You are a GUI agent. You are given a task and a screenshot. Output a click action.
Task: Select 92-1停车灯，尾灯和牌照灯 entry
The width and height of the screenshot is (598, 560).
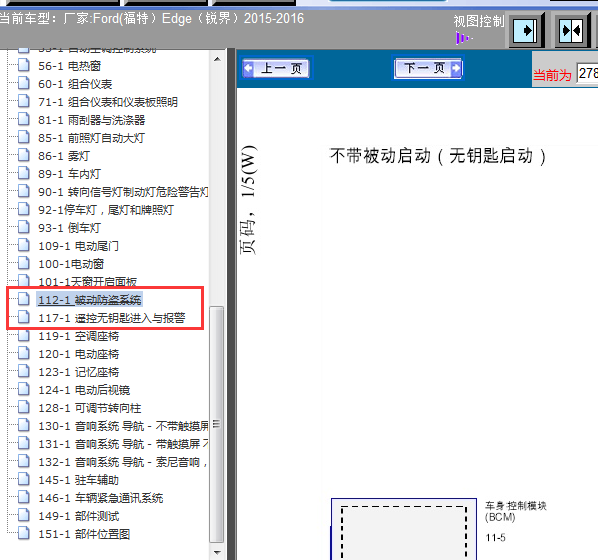pos(106,210)
